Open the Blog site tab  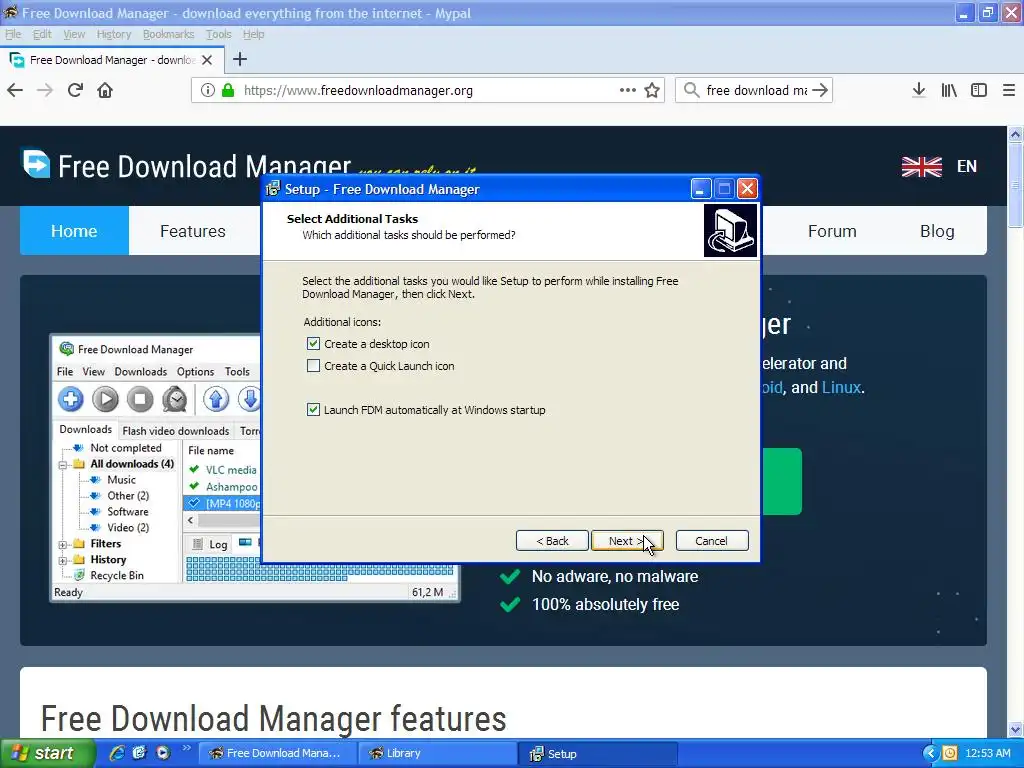pos(937,231)
